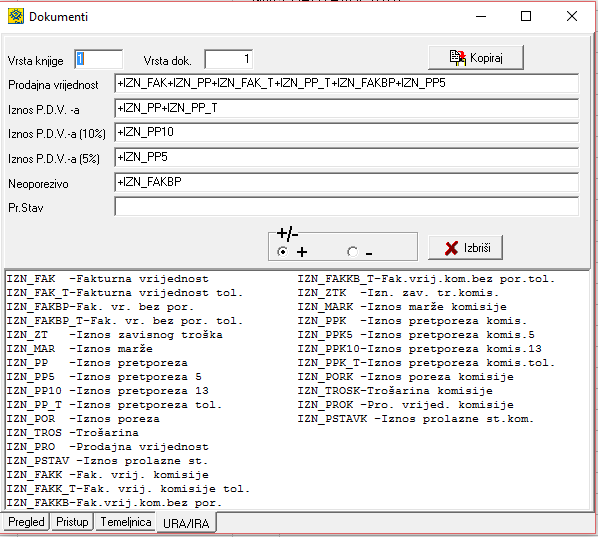Focus the Vrsta knjige input field
Screen dimensions: 598x537
99,59
